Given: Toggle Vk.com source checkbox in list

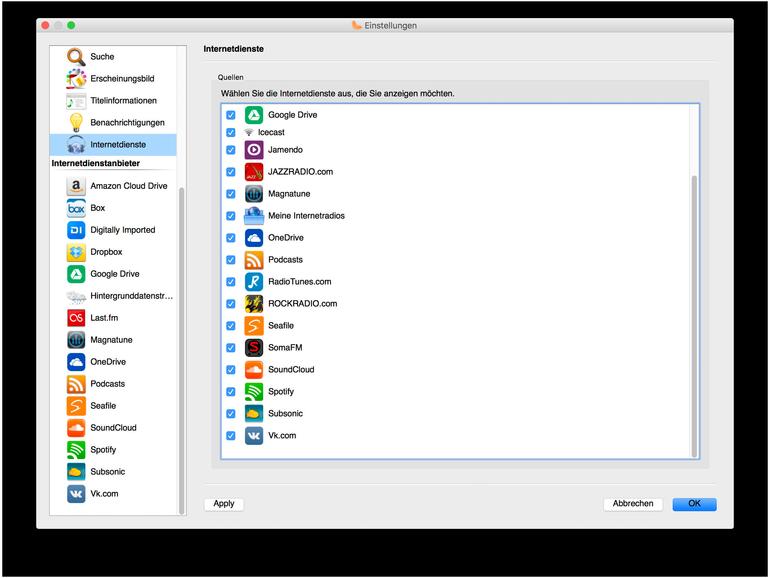Looking at the screenshot, I should coord(231,436).
